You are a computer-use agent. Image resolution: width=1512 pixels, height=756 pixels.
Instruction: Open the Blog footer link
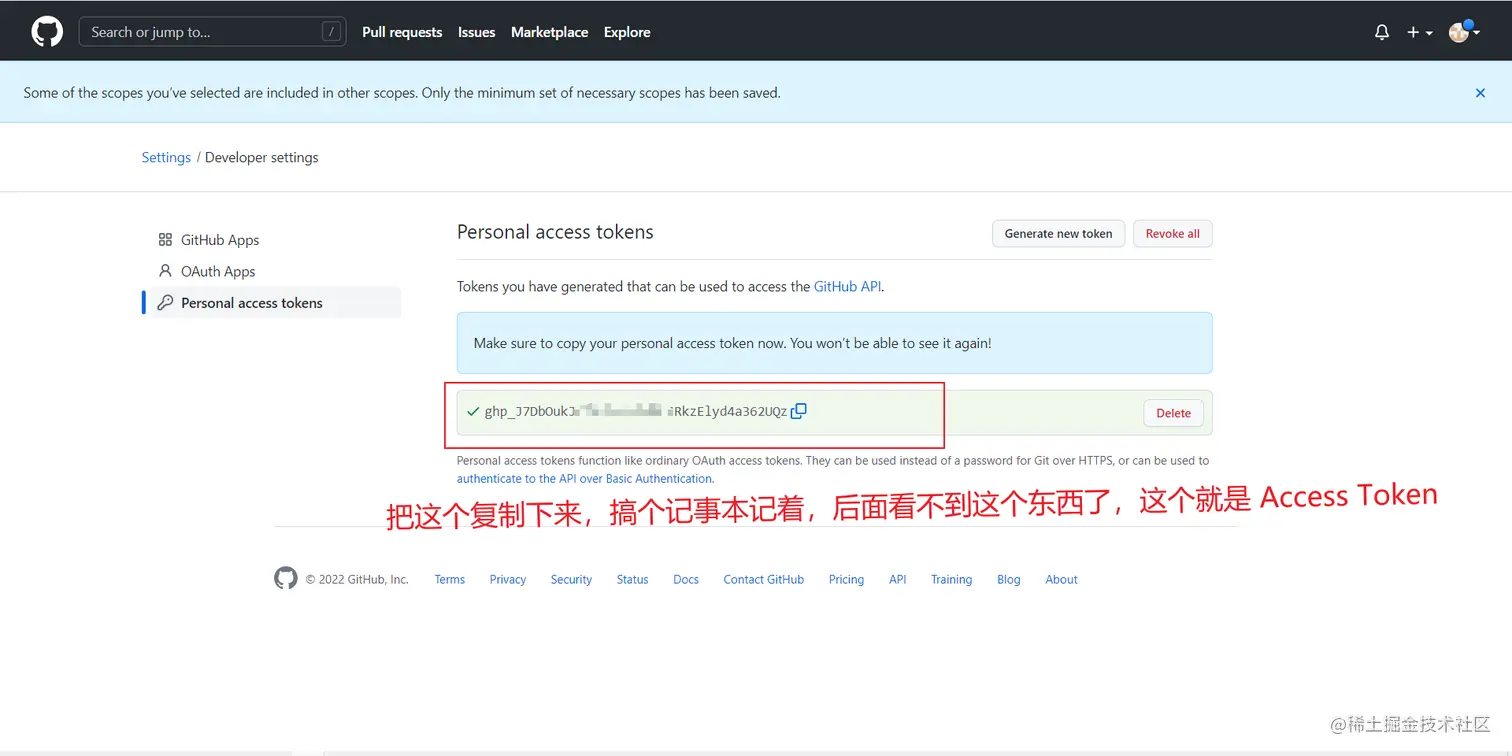tap(1009, 579)
